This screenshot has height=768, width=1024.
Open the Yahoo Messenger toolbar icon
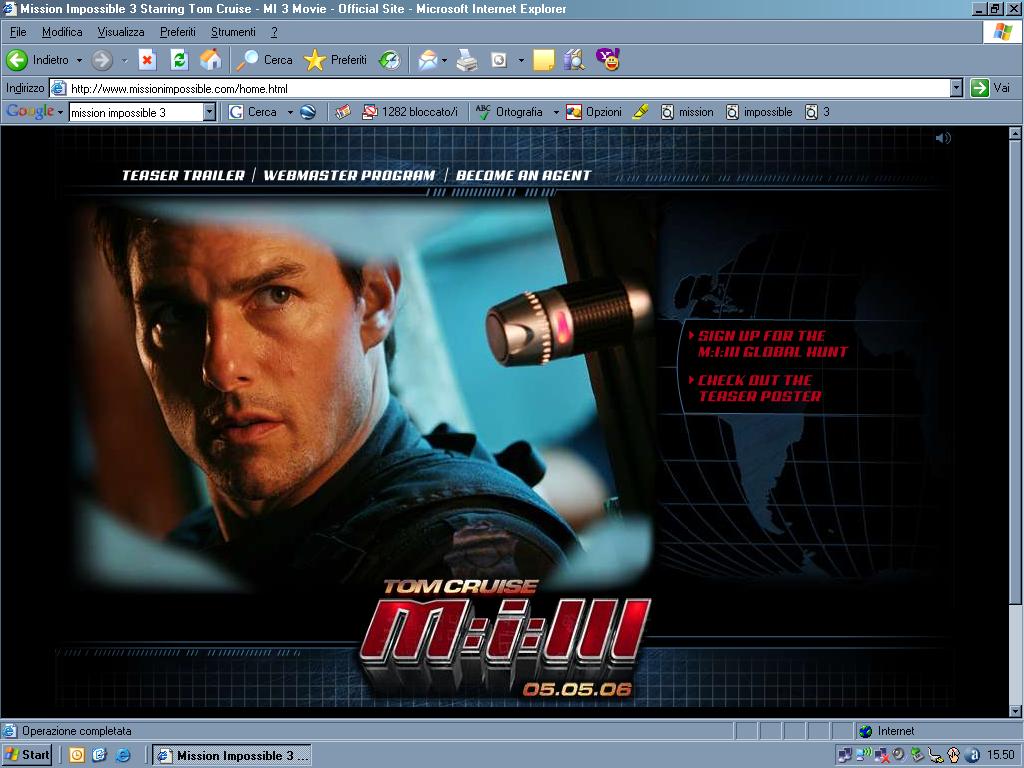click(607, 60)
